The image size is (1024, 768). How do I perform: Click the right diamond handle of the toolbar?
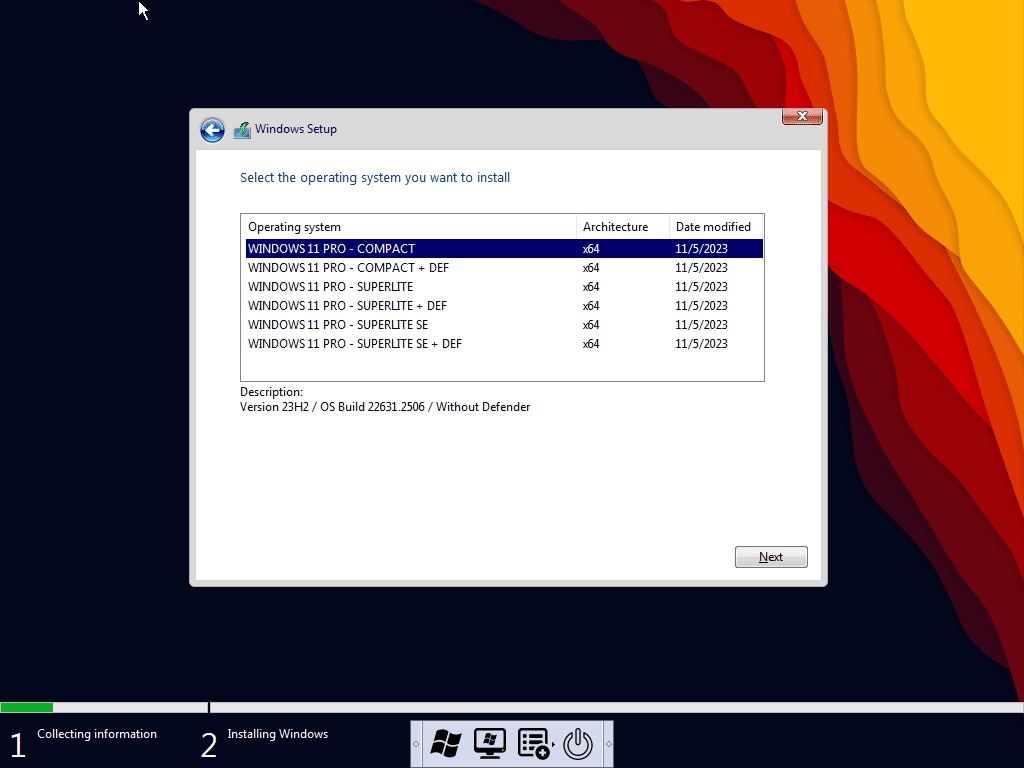pyautogui.click(x=609, y=744)
